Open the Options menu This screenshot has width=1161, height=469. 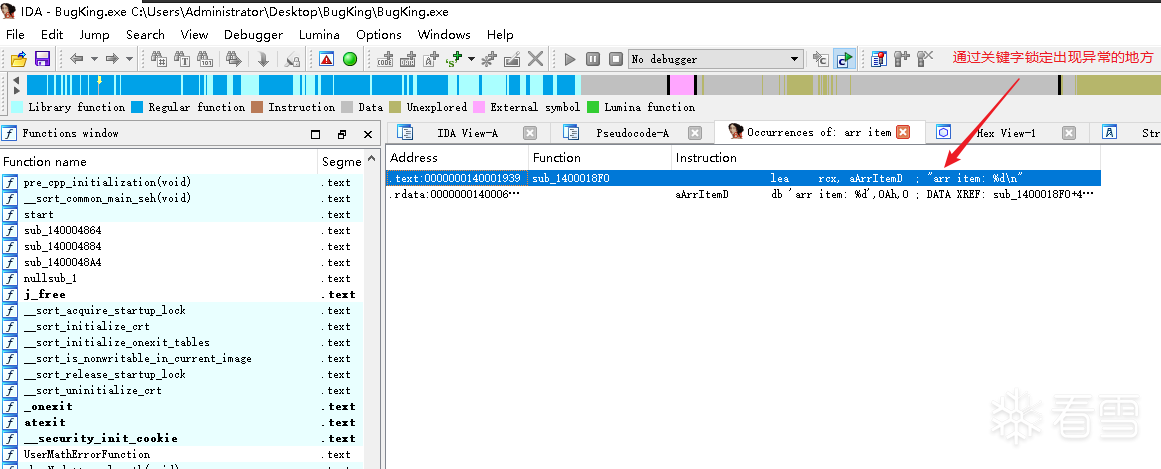[x=379, y=34]
